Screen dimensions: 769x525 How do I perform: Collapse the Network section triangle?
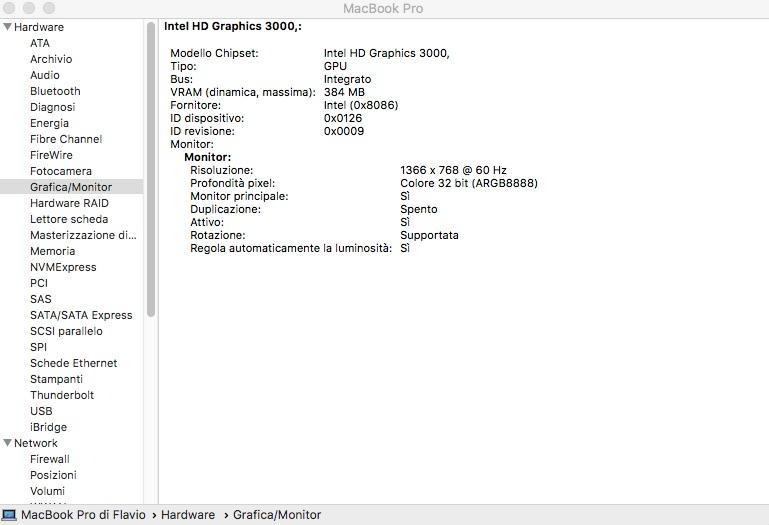click(x=7, y=443)
